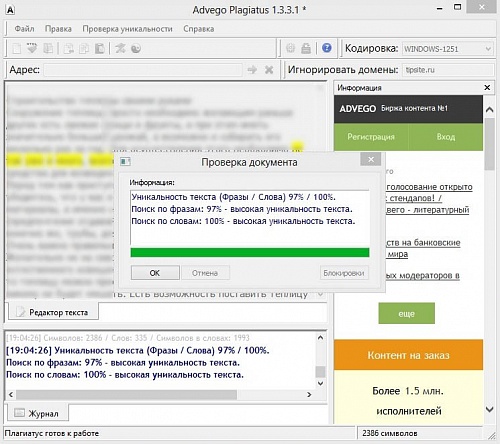Open help question mark icon
The width and height of the screenshot is (500, 444).
[327, 48]
